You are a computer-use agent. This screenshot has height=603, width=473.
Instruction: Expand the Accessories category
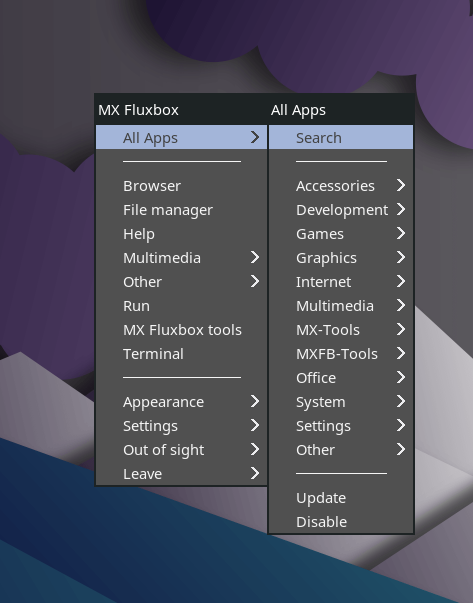[x=341, y=186]
